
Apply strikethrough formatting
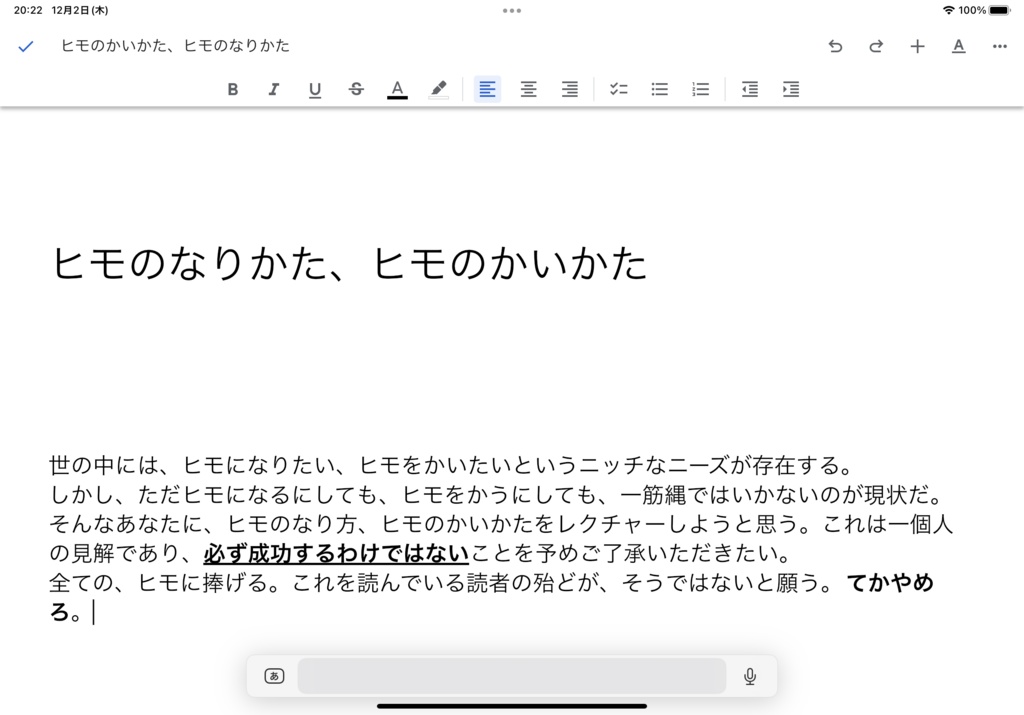356,89
